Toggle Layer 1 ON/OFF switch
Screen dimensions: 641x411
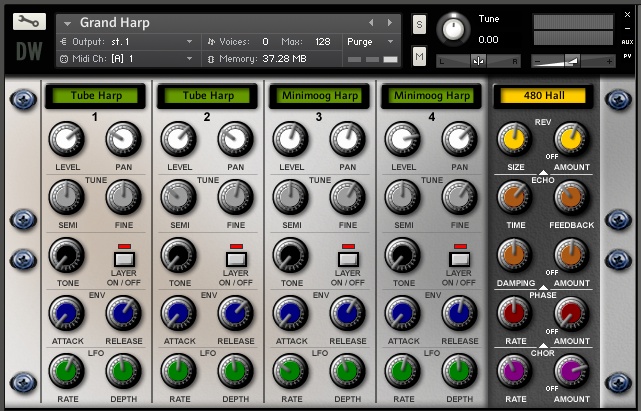tap(124, 259)
